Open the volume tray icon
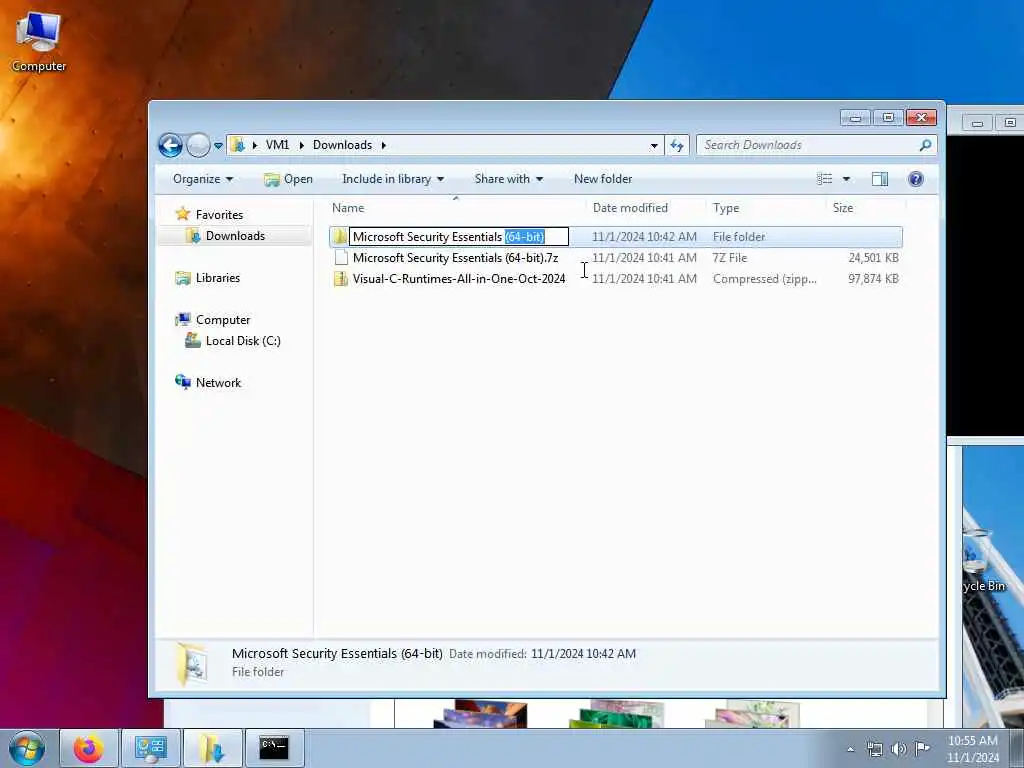This screenshot has width=1024, height=768. point(899,749)
